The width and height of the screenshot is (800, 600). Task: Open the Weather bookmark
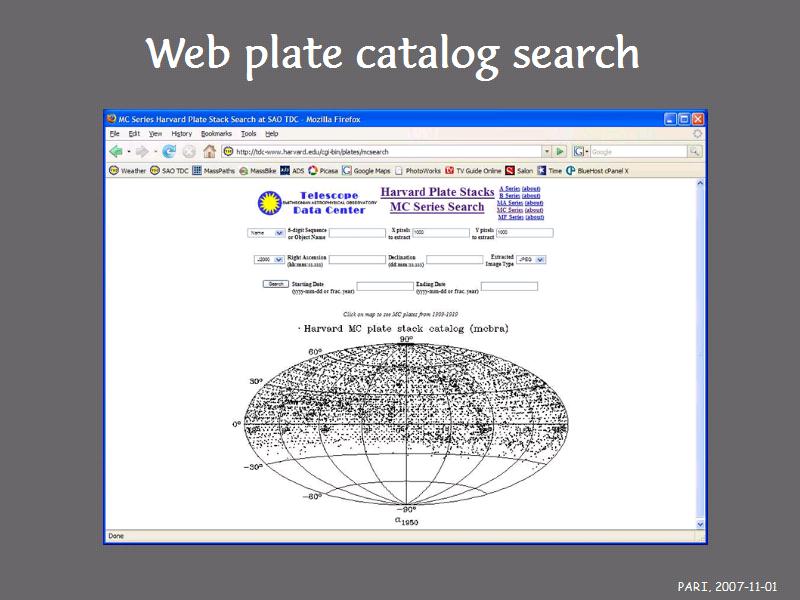coord(127,171)
